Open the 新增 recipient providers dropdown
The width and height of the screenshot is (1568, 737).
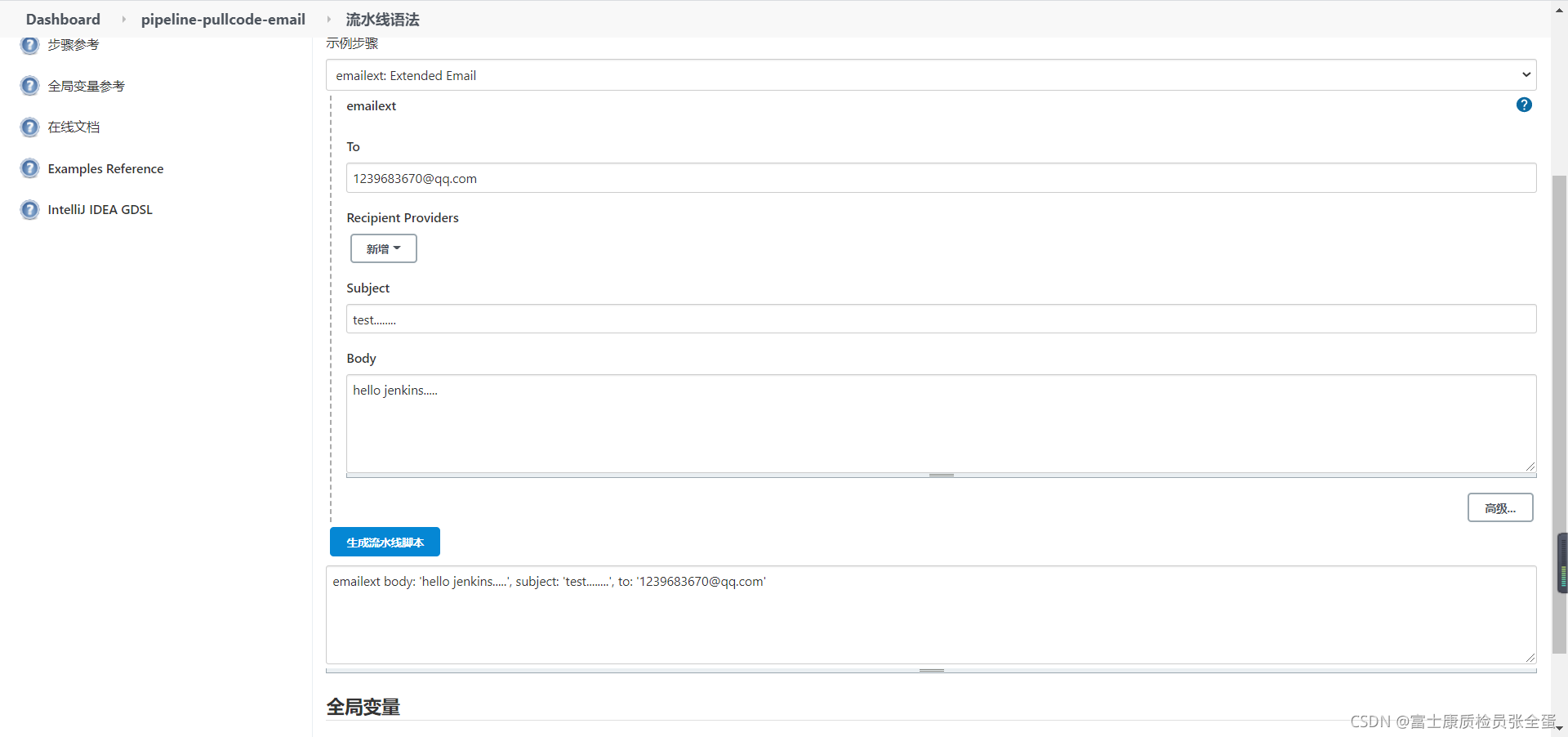[384, 248]
